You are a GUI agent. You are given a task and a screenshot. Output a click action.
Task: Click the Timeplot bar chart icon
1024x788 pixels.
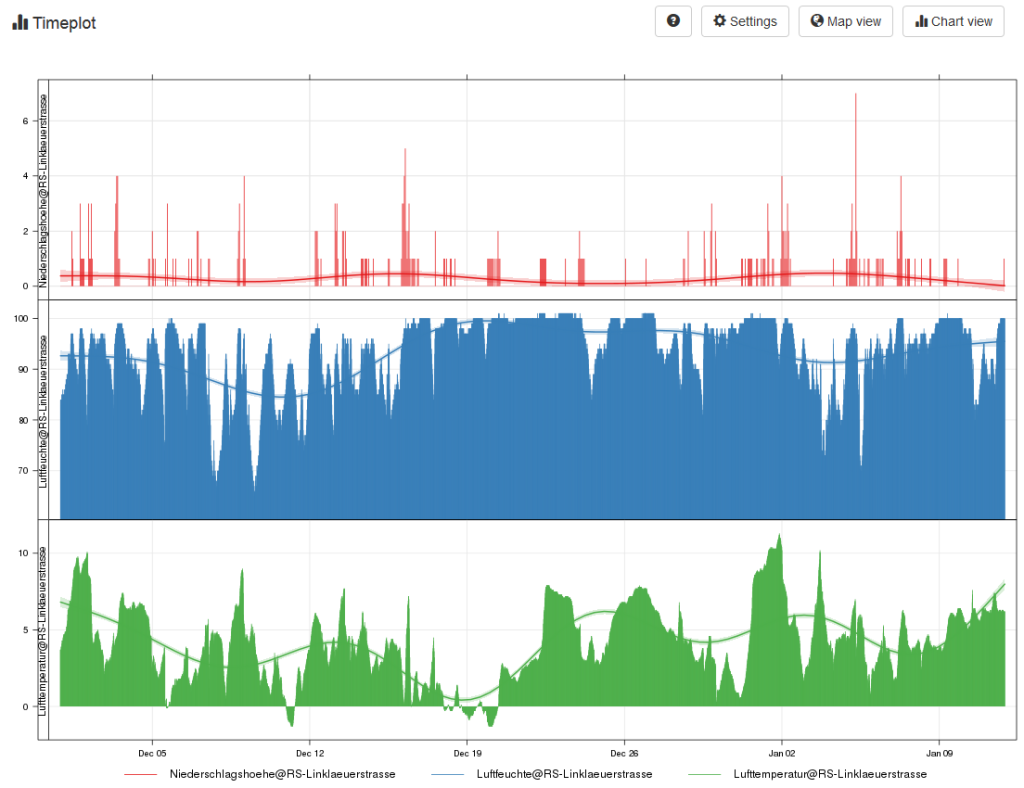(x=20, y=23)
